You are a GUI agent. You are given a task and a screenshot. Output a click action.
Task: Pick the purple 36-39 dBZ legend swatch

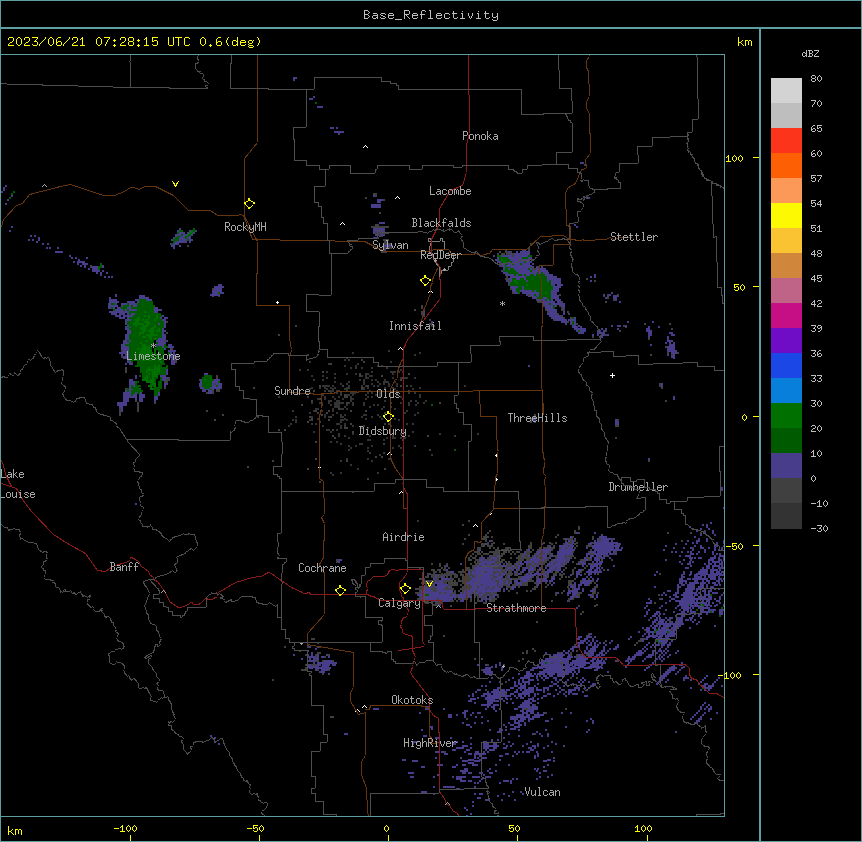point(786,341)
